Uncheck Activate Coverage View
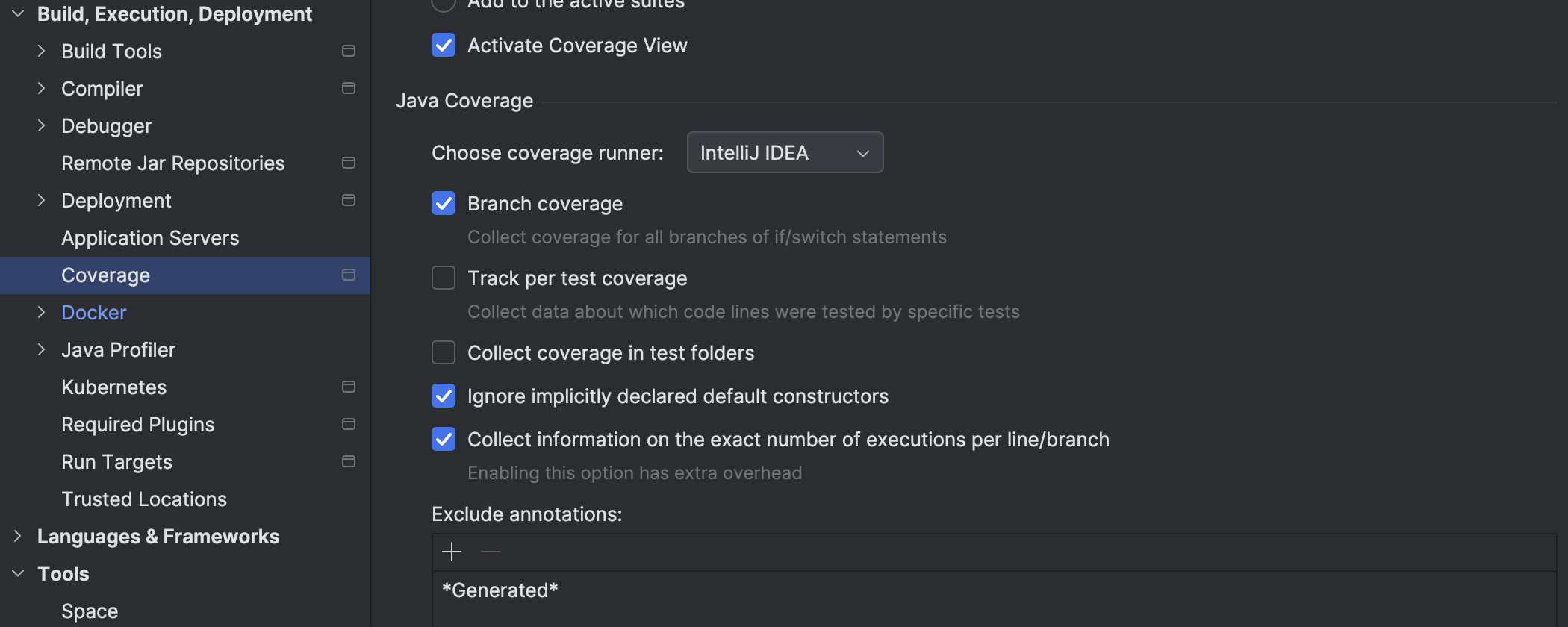This screenshot has height=627, width=1568. tap(444, 45)
